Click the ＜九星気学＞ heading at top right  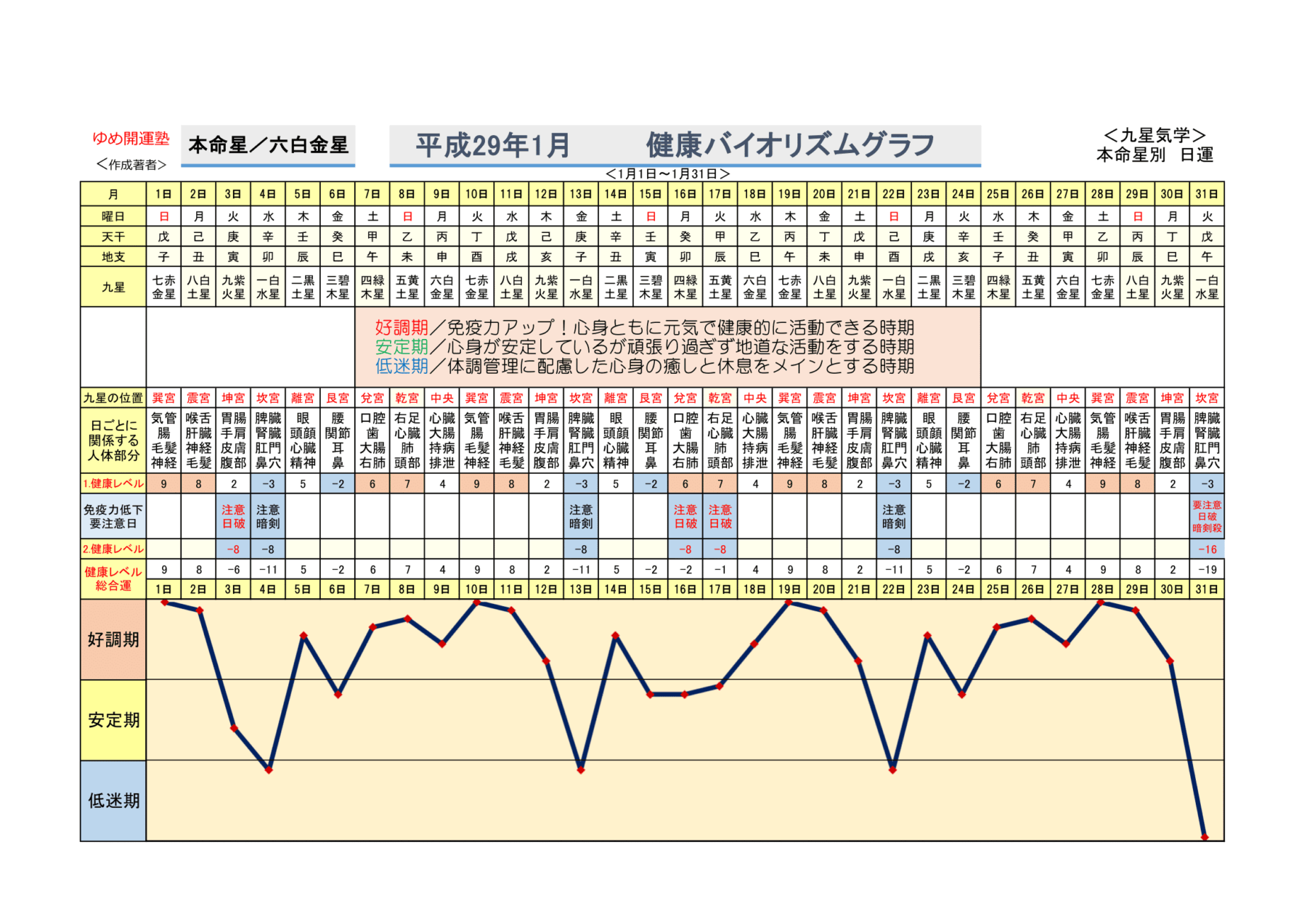[1155, 135]
